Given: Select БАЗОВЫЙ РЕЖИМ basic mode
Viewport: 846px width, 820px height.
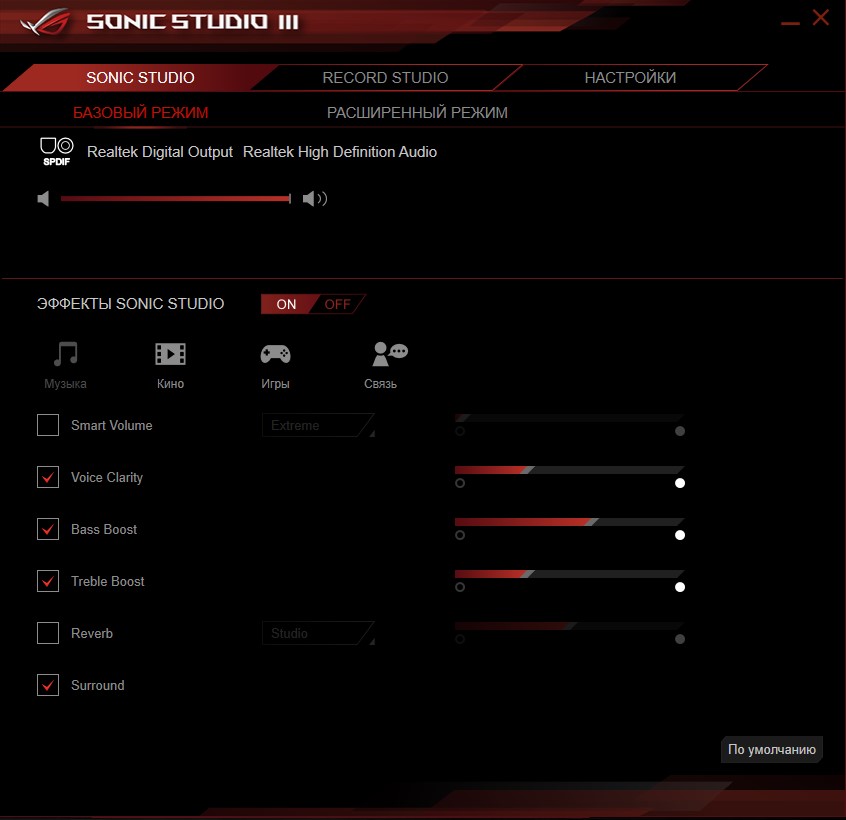Looking at the screenshot, I should (x=141, y=113).
